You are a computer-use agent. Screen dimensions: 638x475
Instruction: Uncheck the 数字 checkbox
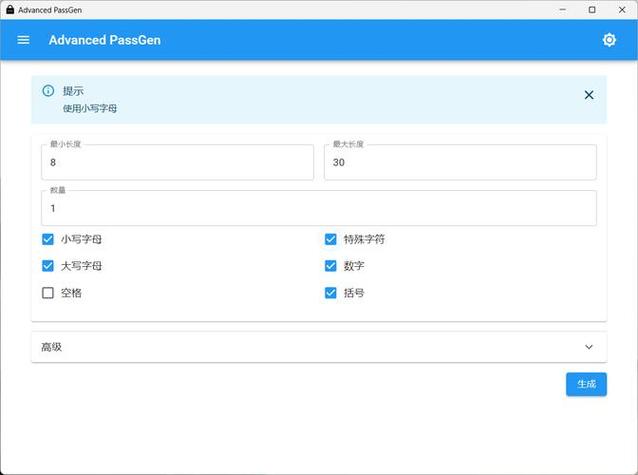[330, 266]
